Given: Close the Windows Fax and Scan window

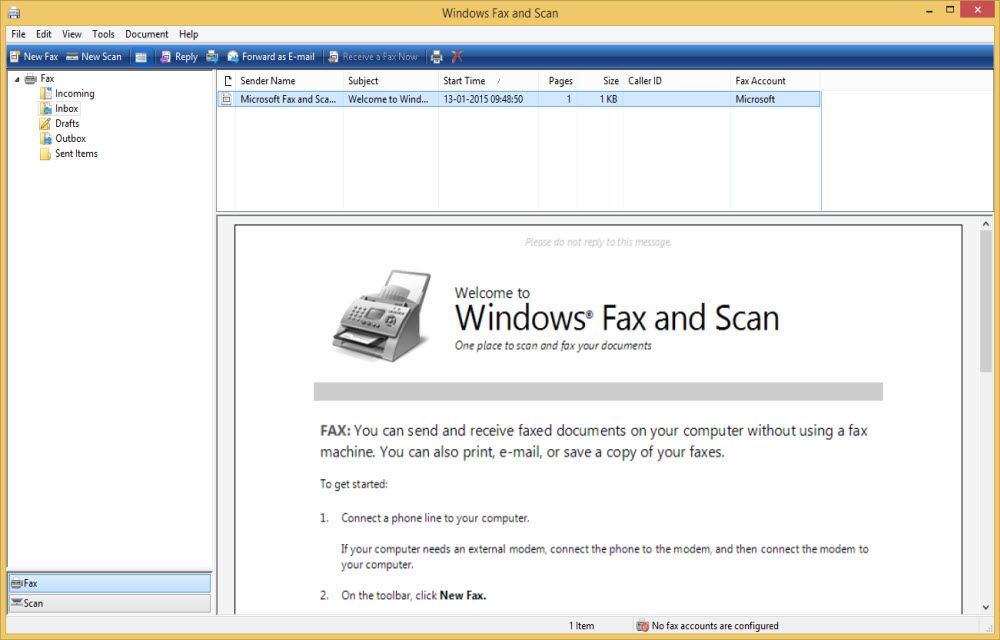Looking at the screenshot, I should [979, 10].
